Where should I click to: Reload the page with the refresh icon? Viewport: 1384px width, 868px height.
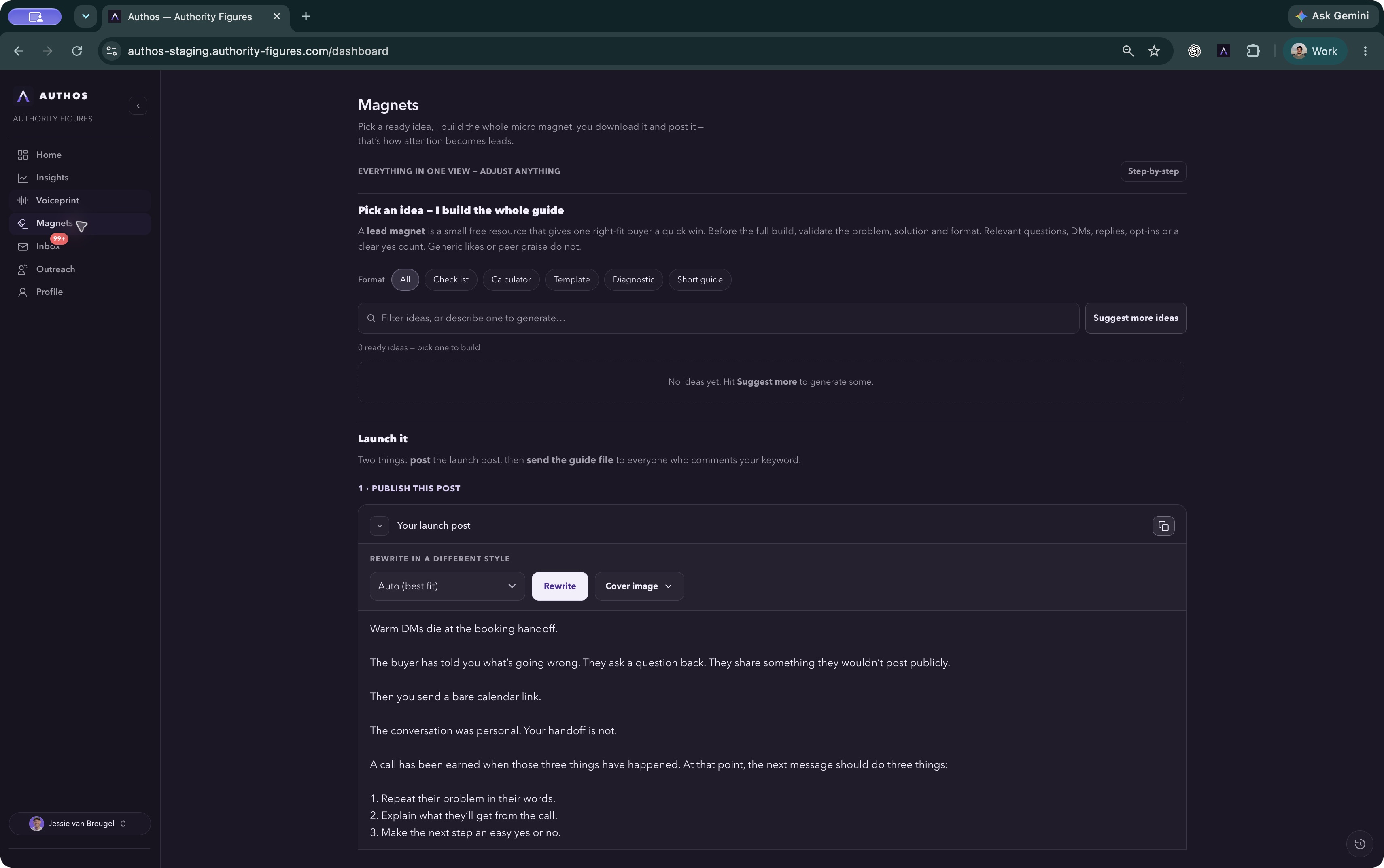[x=77, y=51]
